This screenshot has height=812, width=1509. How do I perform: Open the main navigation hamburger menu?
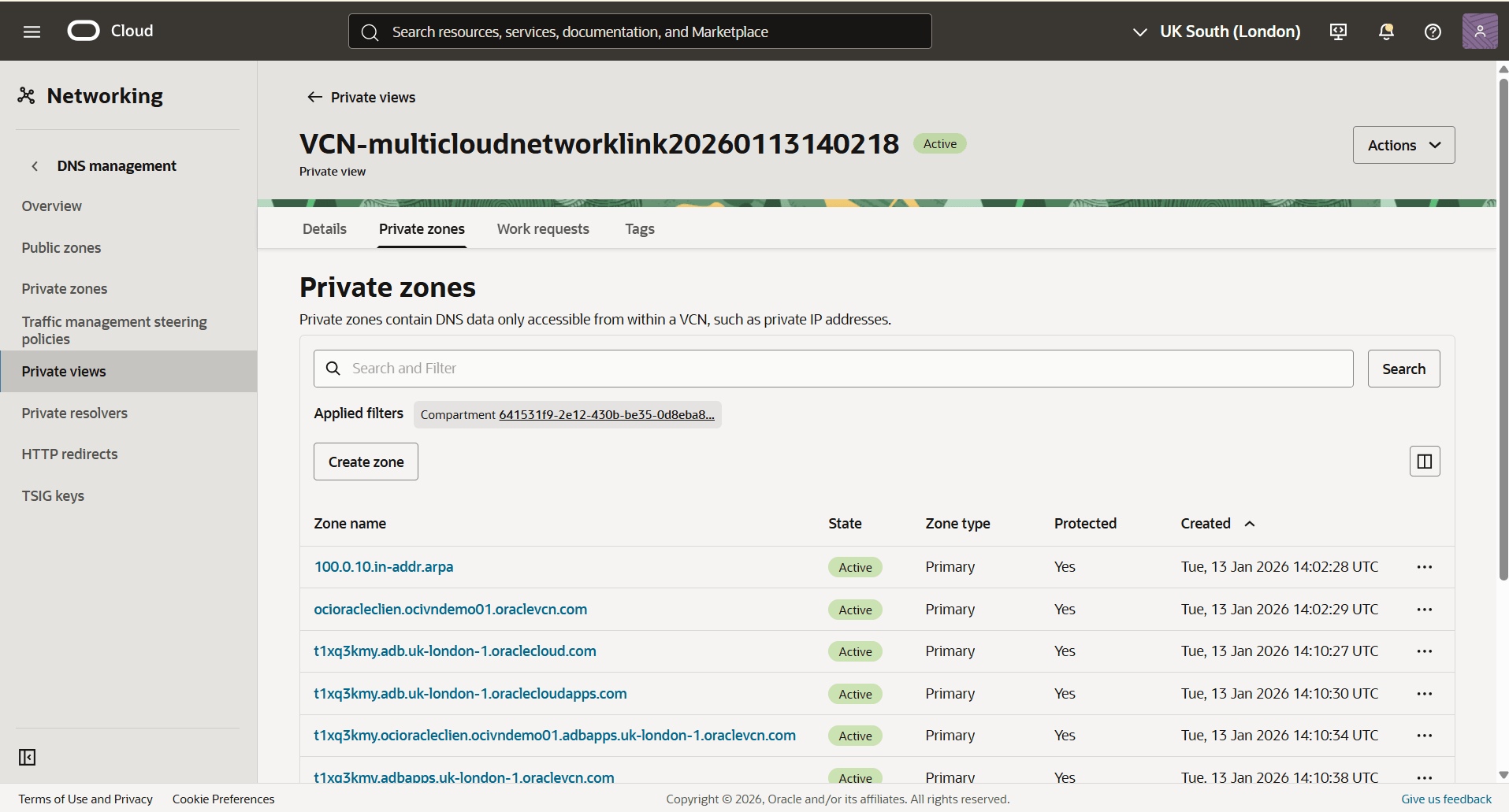[32, 32]
